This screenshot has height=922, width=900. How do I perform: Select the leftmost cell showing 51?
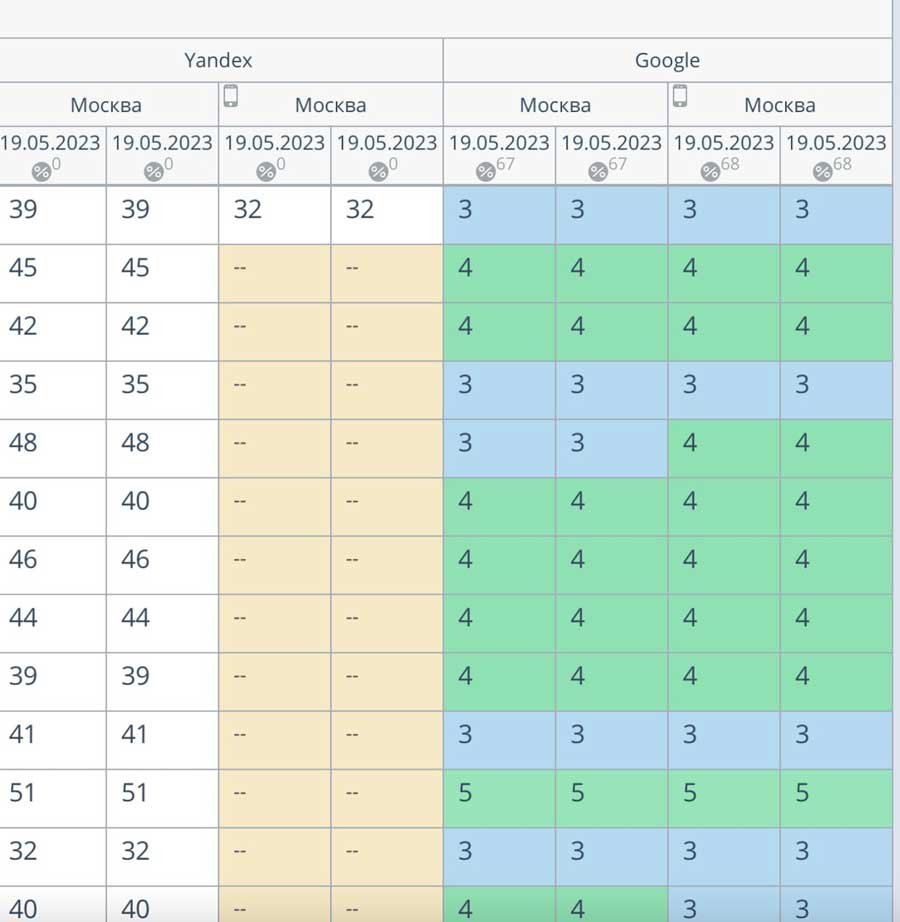[23, 793]
